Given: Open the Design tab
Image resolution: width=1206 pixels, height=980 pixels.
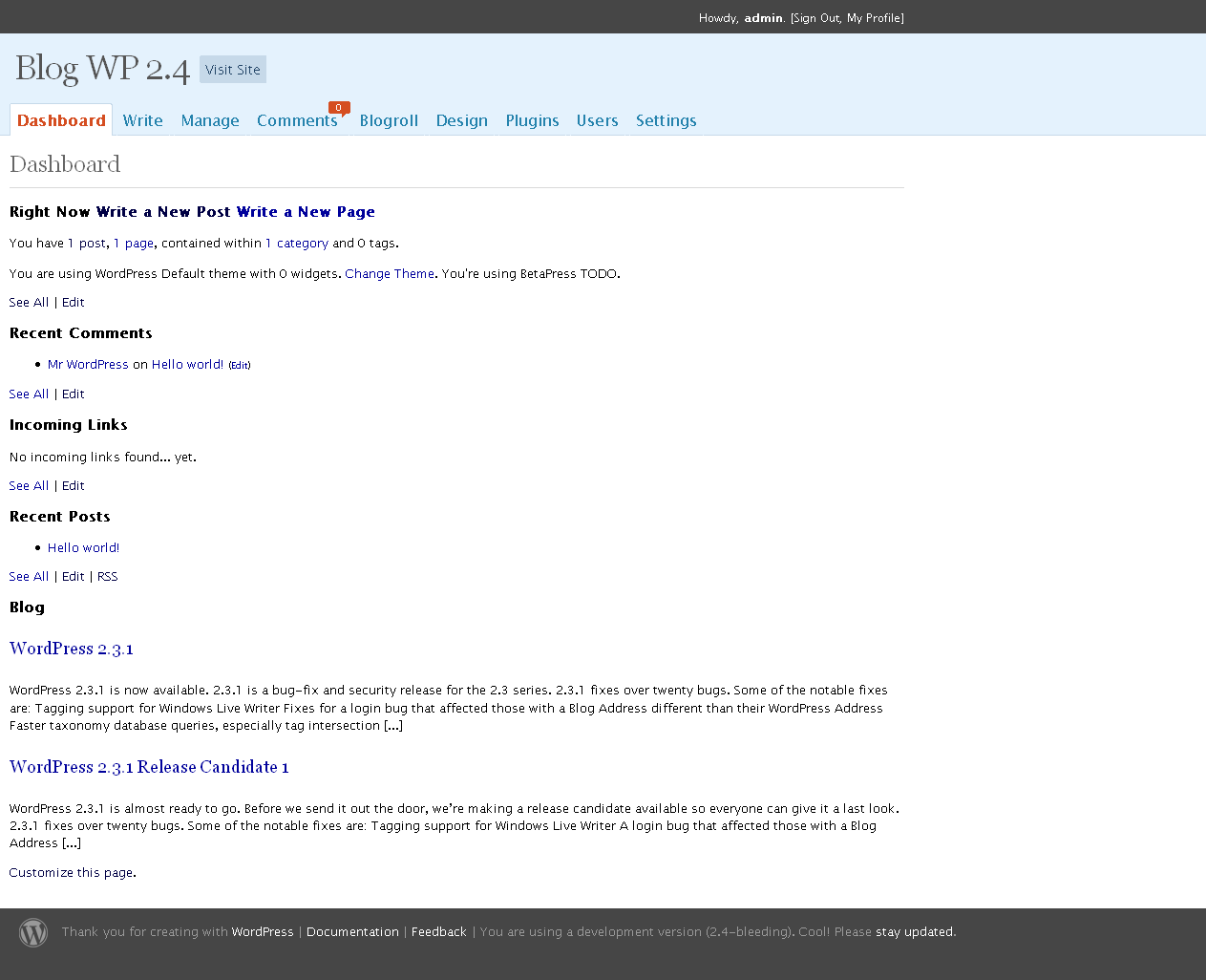Looking at the screenshot, I should click(x=462, y=120).
